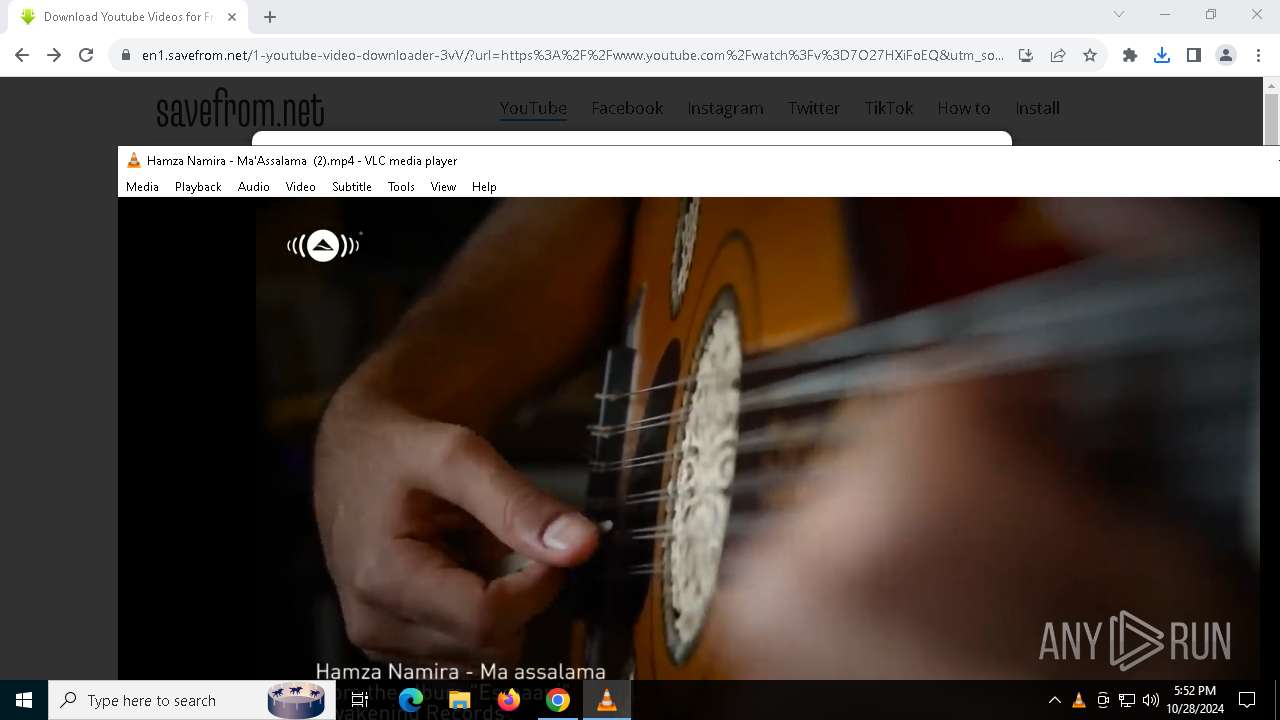Open How to link on savefrom
Viewport: 1280px width, 720px height.
pyautogui.click(x=963, y=108)
